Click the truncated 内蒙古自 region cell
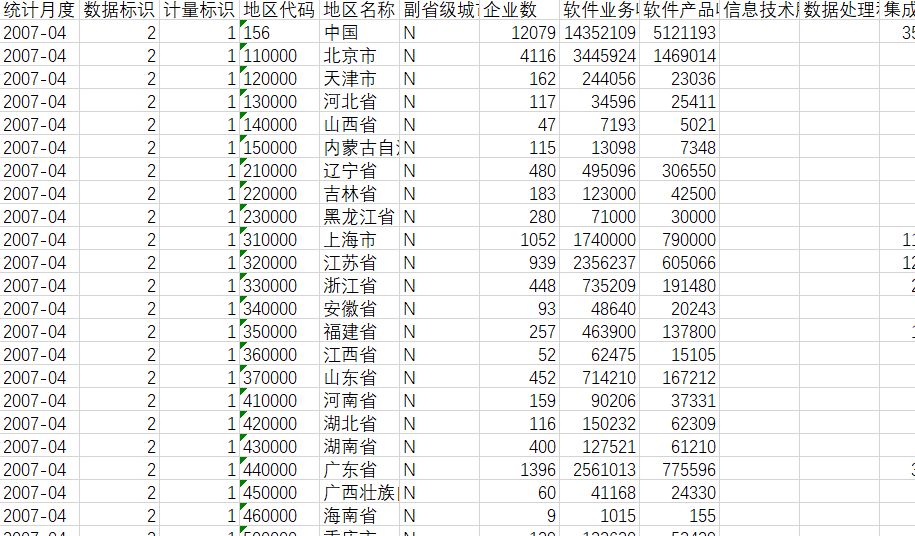 [x=359, y=148]
